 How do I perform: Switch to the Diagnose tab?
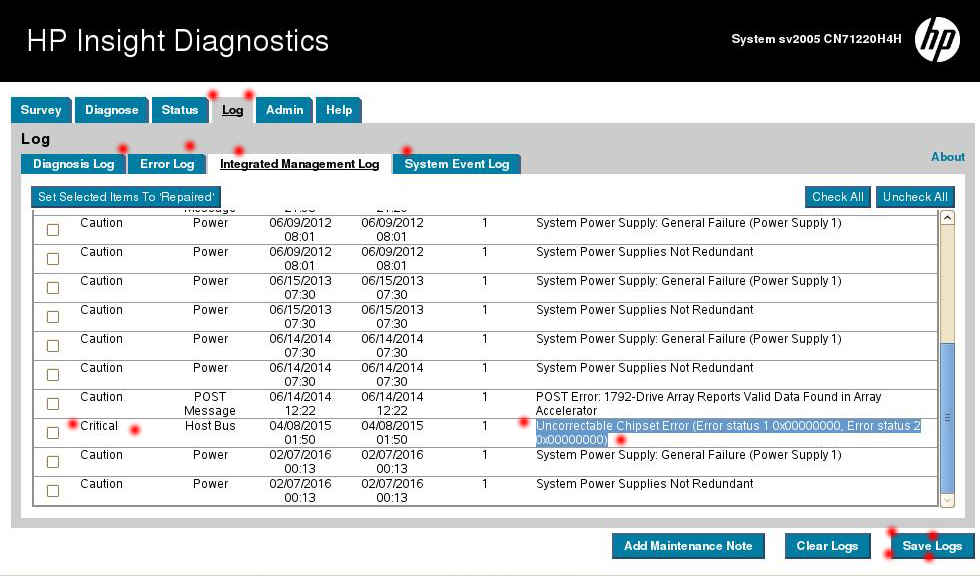tap(112, 110)
